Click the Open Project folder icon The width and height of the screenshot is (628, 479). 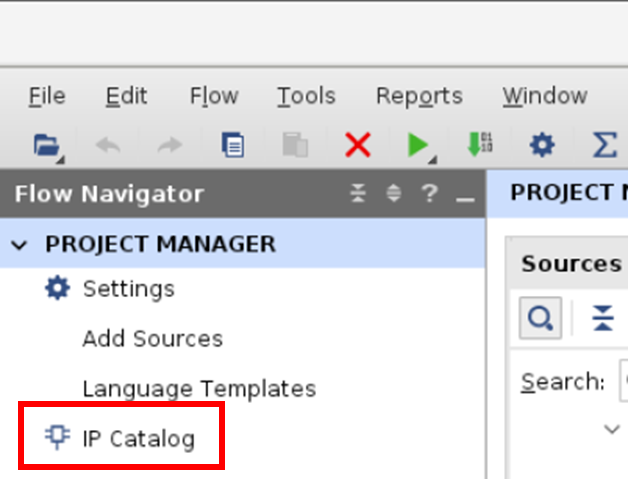(x=45, y=146)
